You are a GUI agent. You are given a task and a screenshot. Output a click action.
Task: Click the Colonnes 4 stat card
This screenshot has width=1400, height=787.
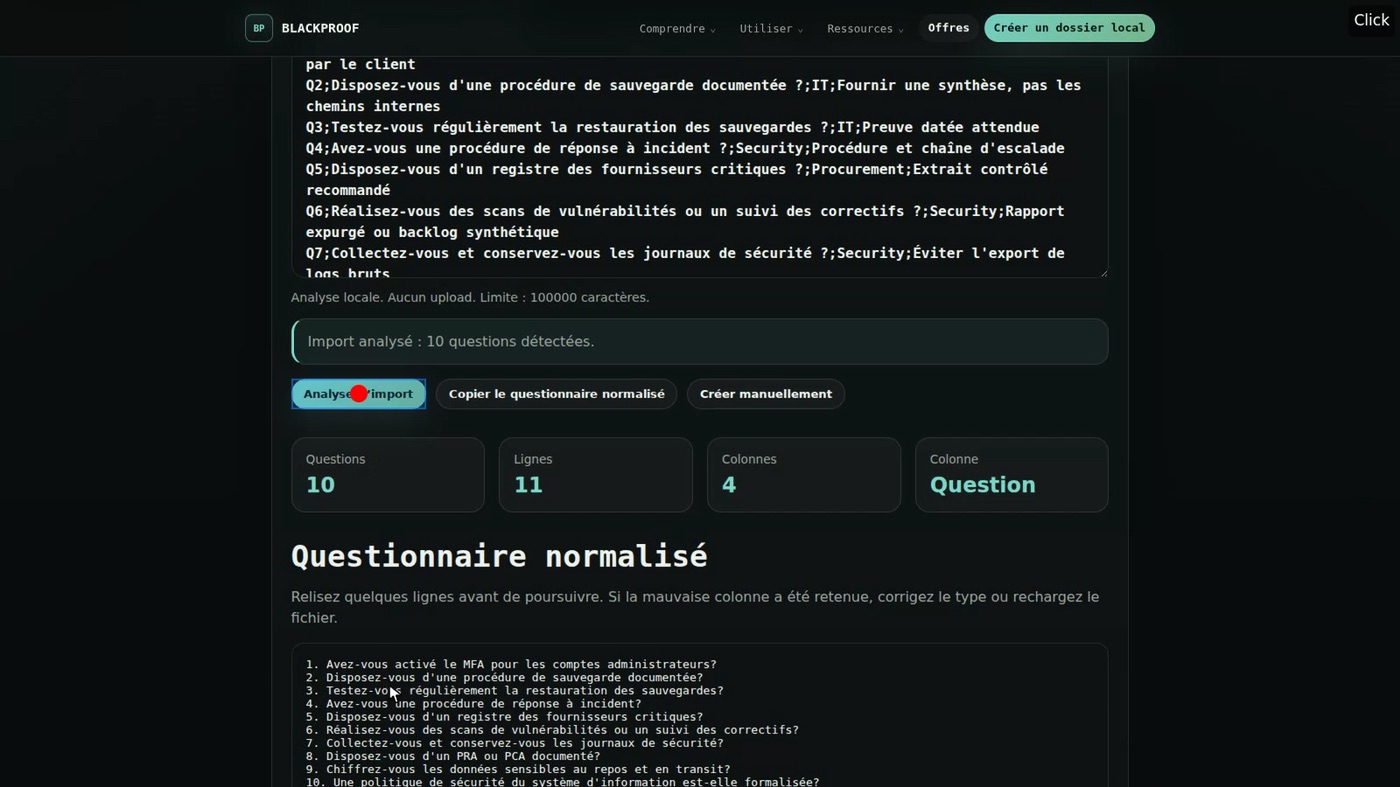pyautogui.click(x=804, y=475)
